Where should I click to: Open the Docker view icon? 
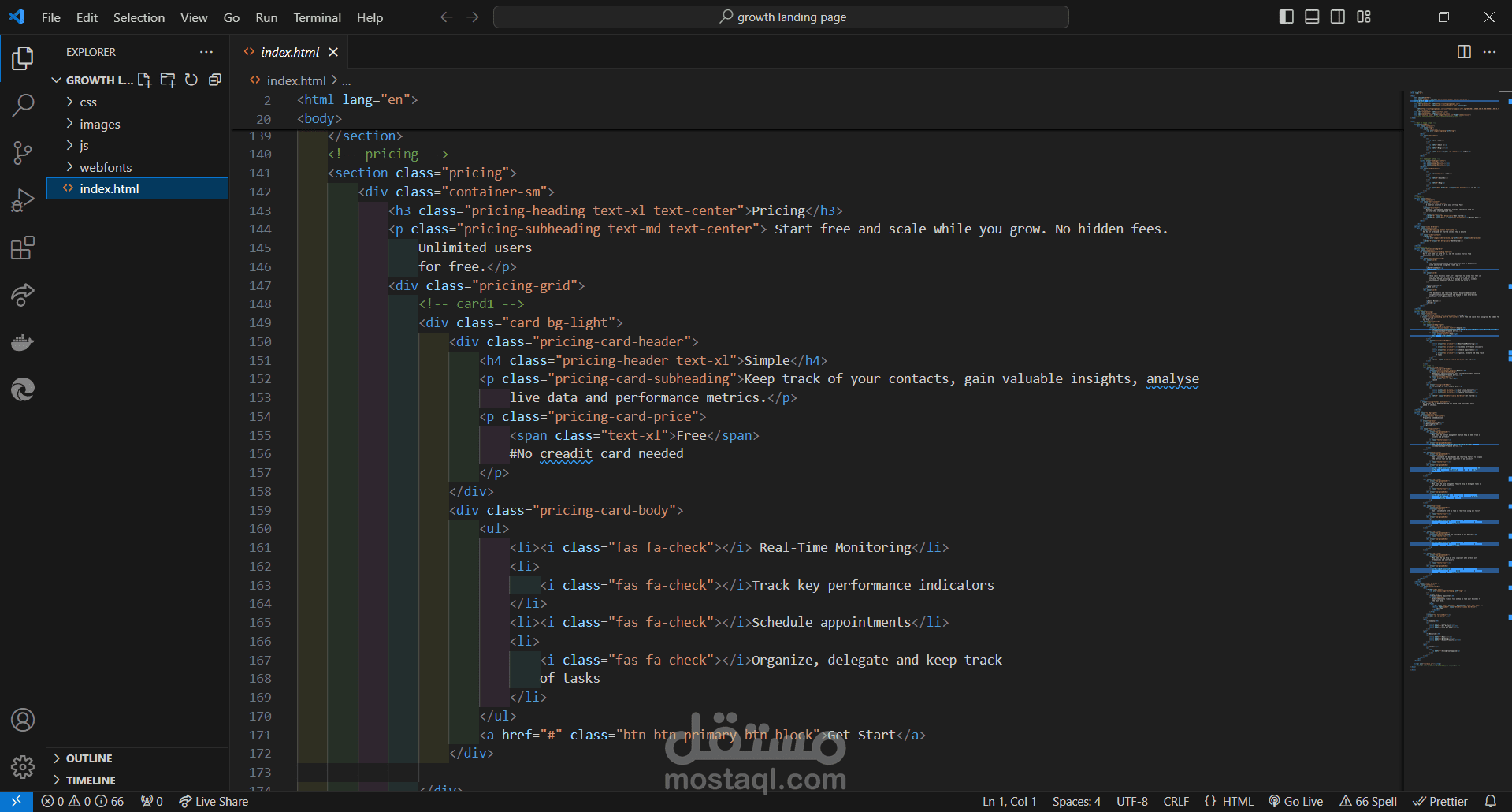23,342
